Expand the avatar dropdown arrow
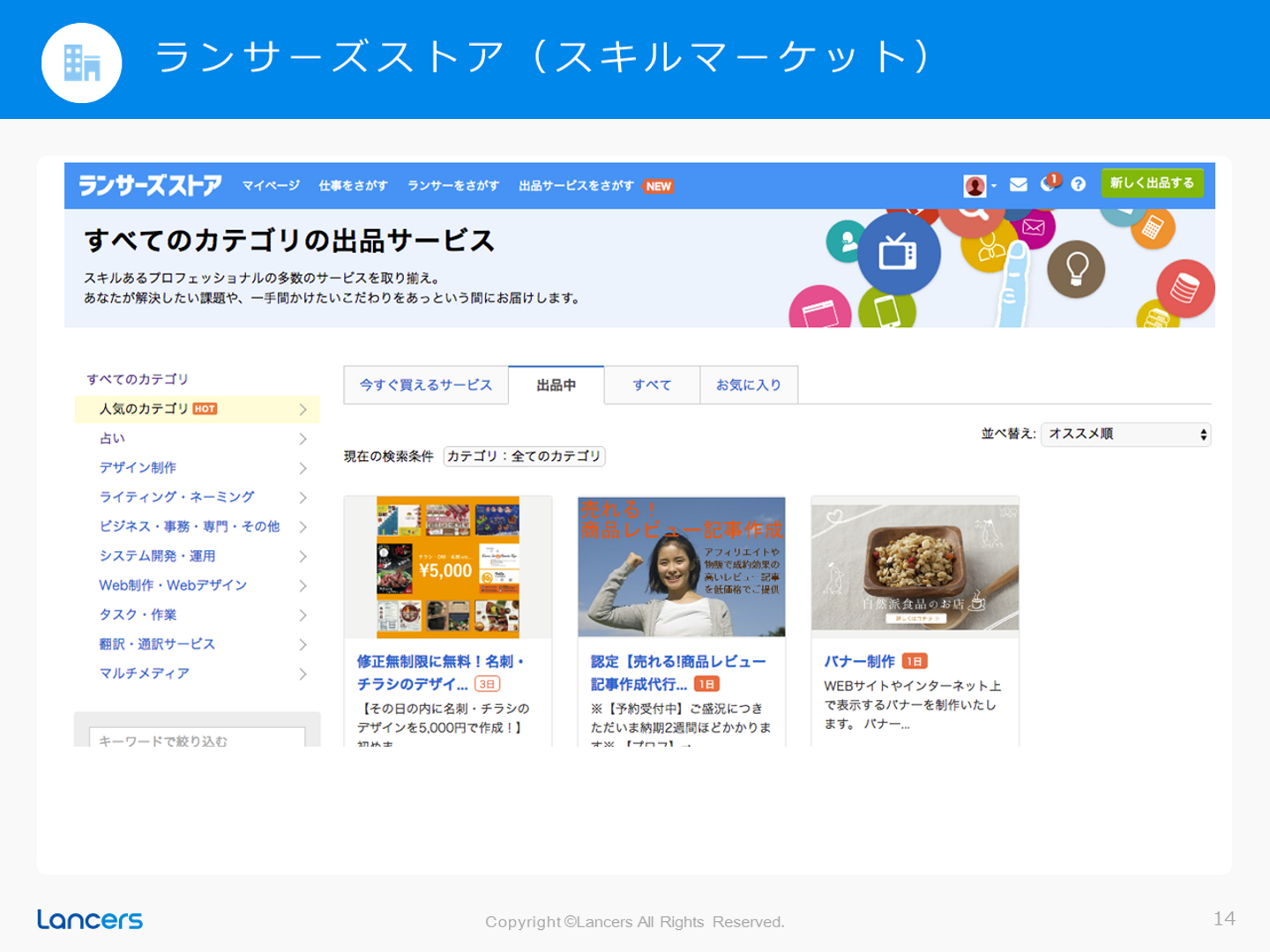 (994, 186)
